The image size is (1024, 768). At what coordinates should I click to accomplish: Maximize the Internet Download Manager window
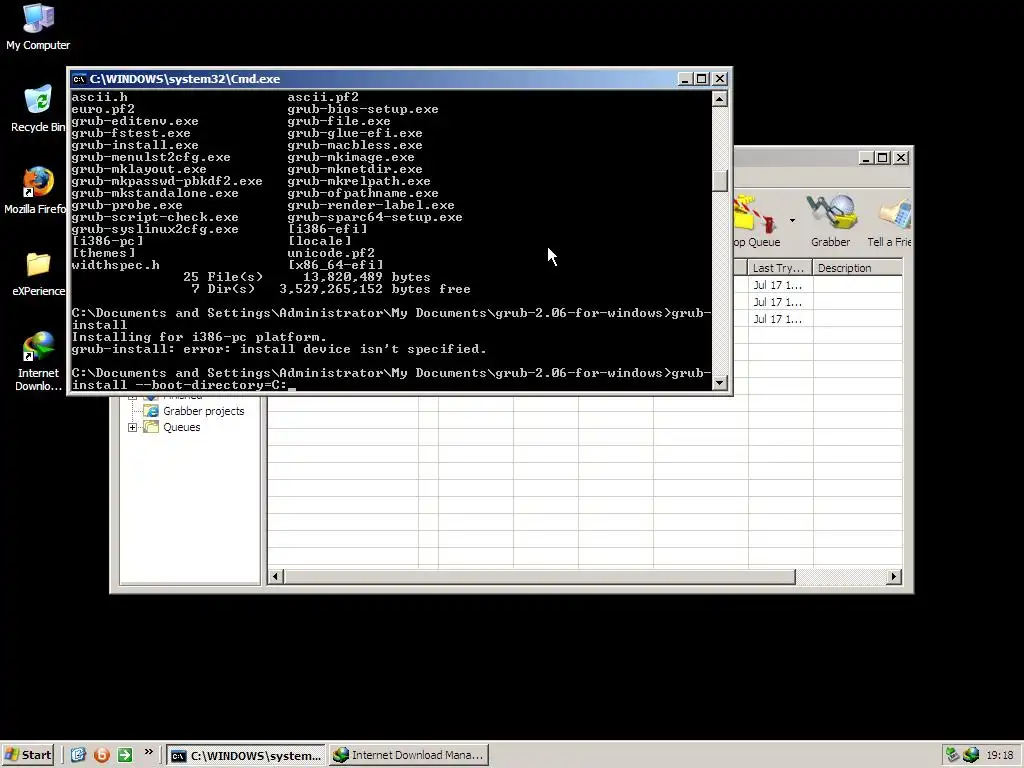pyautogui.click(x=883, y=158)
